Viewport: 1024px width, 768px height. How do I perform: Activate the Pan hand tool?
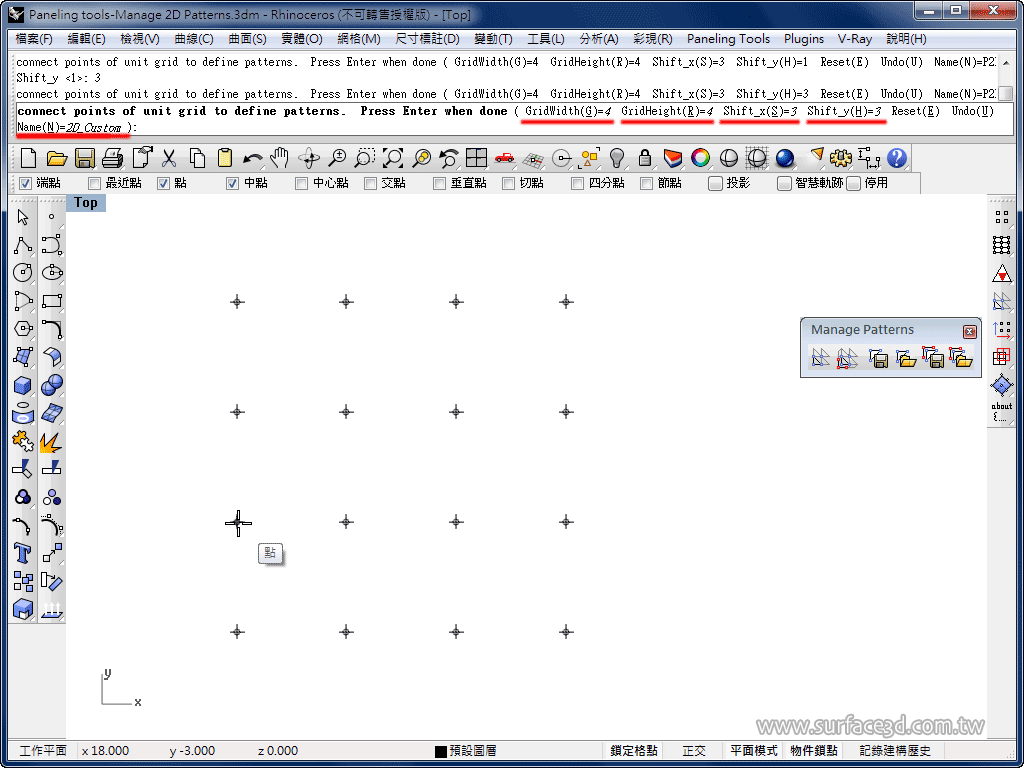[281, 158]
